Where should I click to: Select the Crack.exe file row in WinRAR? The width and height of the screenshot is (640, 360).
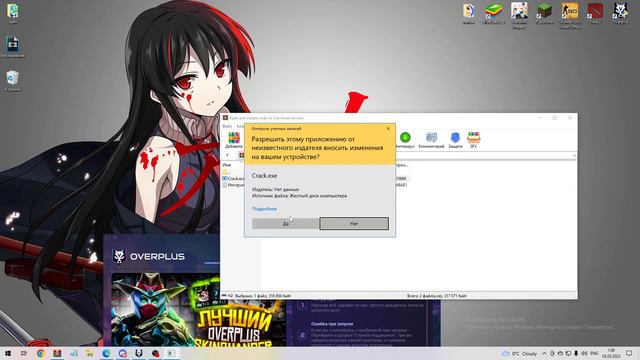(234, 178)
